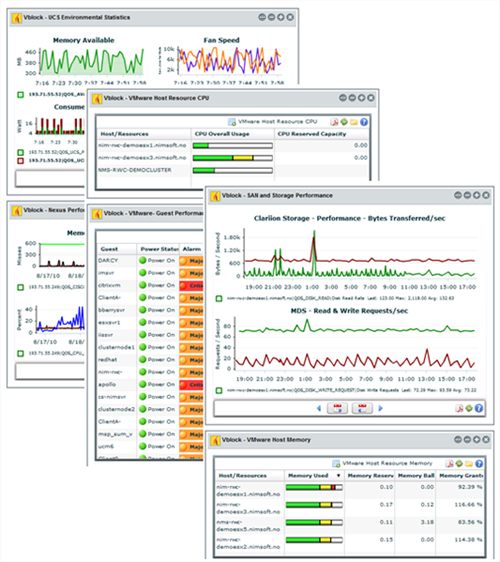Toggle Disk Write Requests legend checkbox
The width and height of the screenshot is (500, 562).
click(x=219, y=390)
